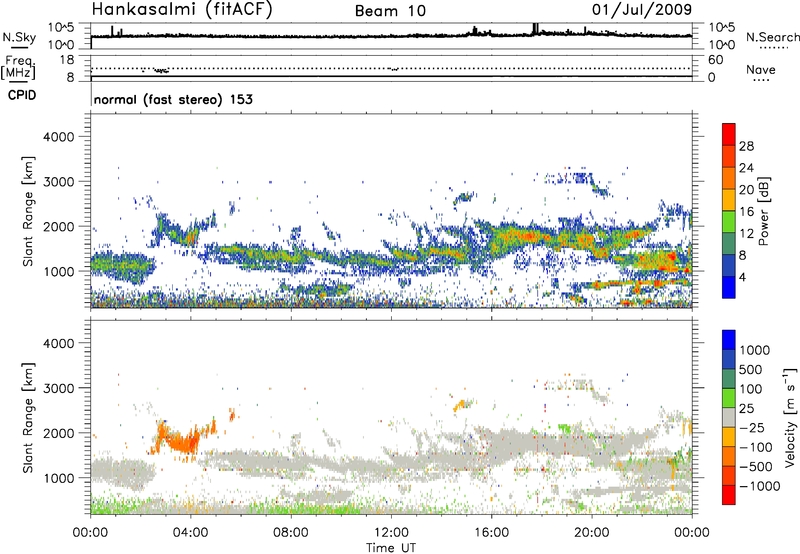Click the Time UT axis title
The height and width of the screenshot is (554, 800).
(391, 547)
